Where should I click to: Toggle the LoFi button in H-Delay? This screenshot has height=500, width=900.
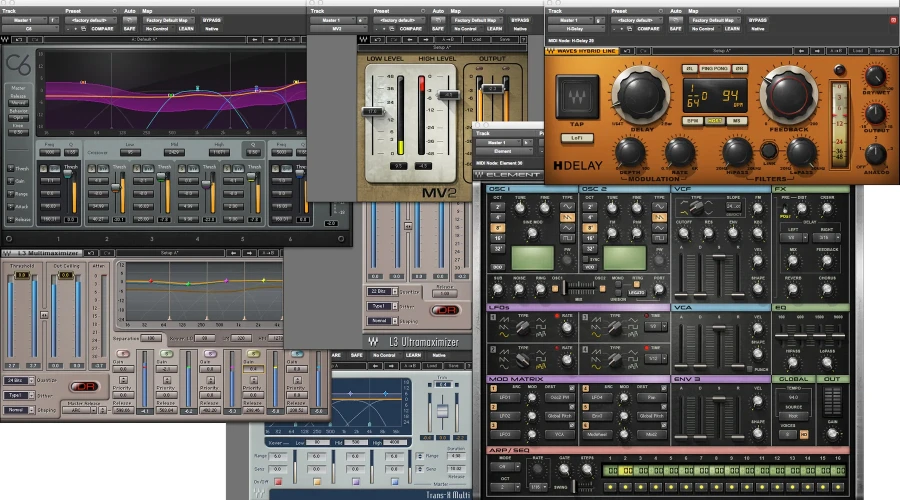[576, 138]
